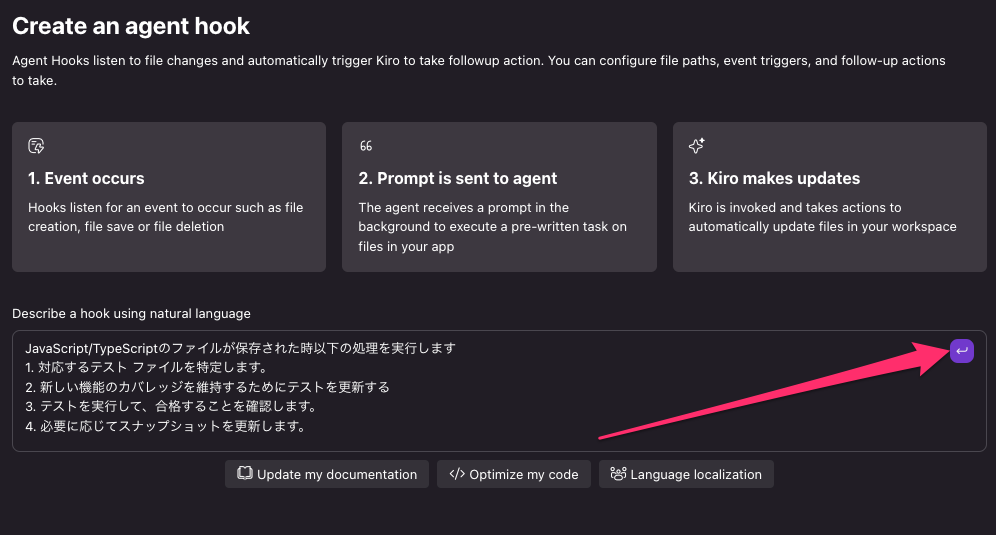Place cursor in line '2. 新しい機能のカバレッジを維持'
This screenshot has height=535, width=996.
click(207, 387)
